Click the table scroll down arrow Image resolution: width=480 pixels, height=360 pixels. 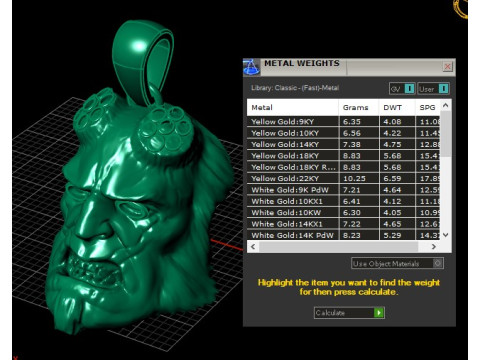coord(446,235)
